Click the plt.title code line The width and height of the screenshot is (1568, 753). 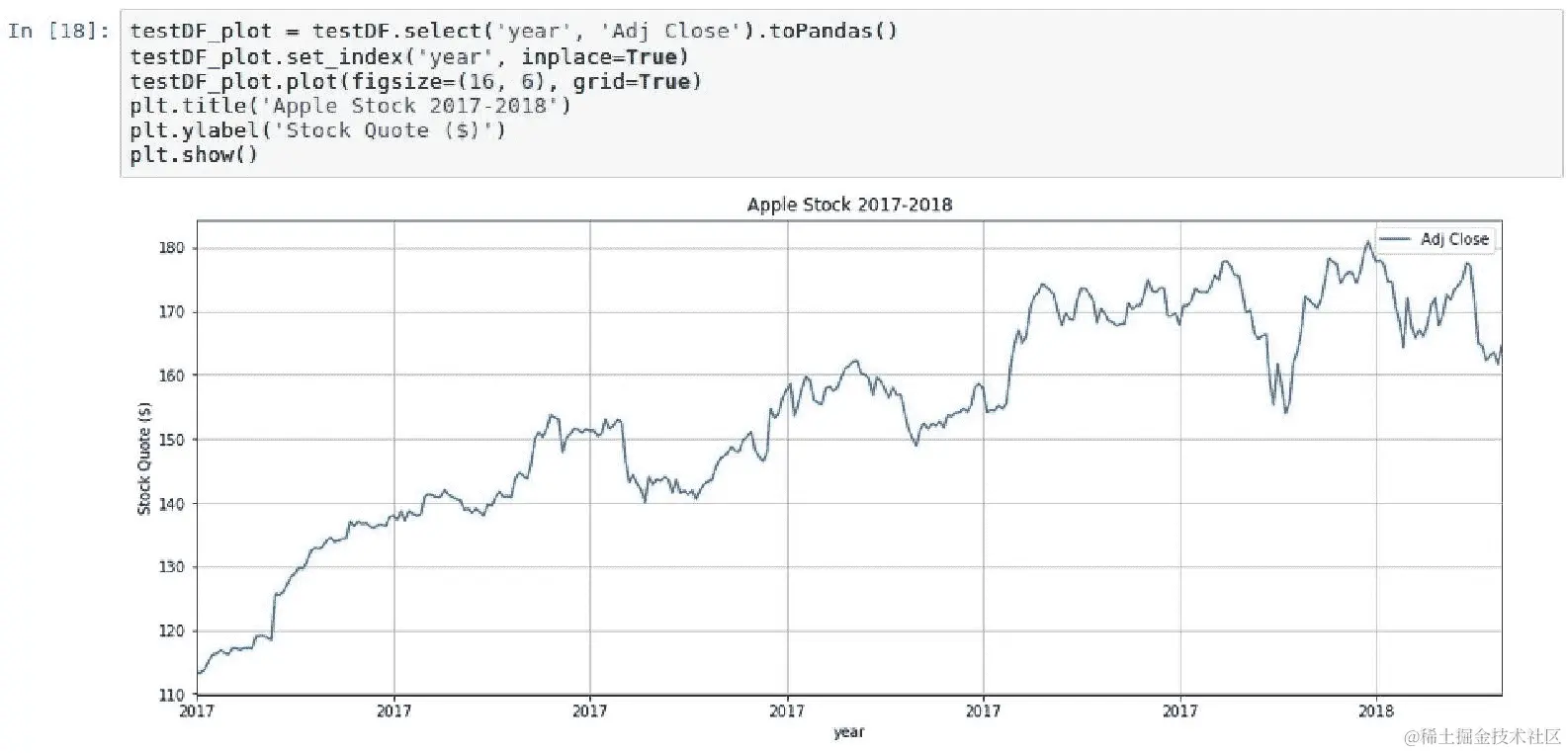[350, 106]
